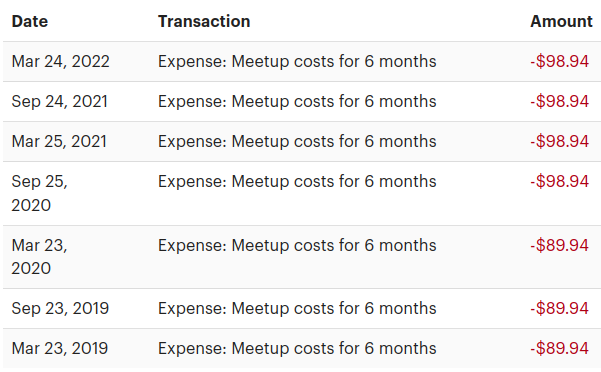This screenshot has width=601, height=372.
Task: Select the Amount column header
Action: [561, 21]
